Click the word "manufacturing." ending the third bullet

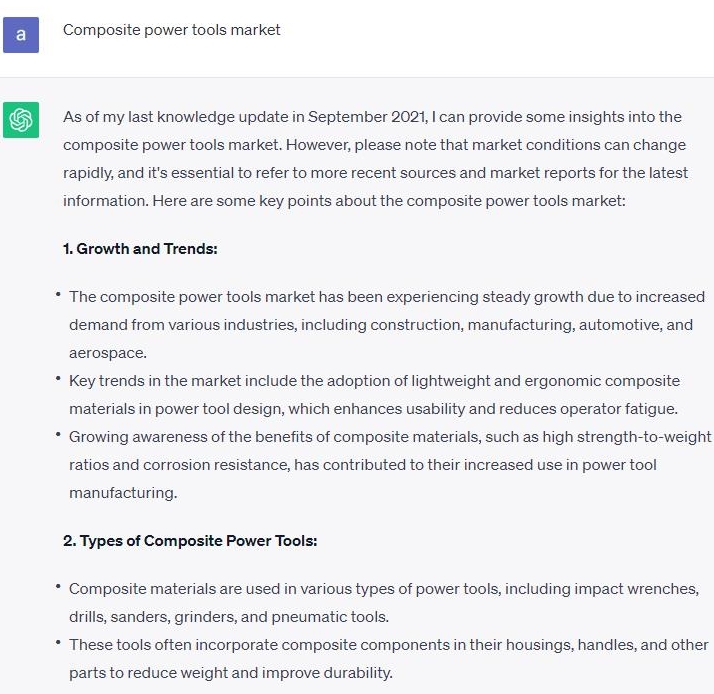(x=122, y=493)
